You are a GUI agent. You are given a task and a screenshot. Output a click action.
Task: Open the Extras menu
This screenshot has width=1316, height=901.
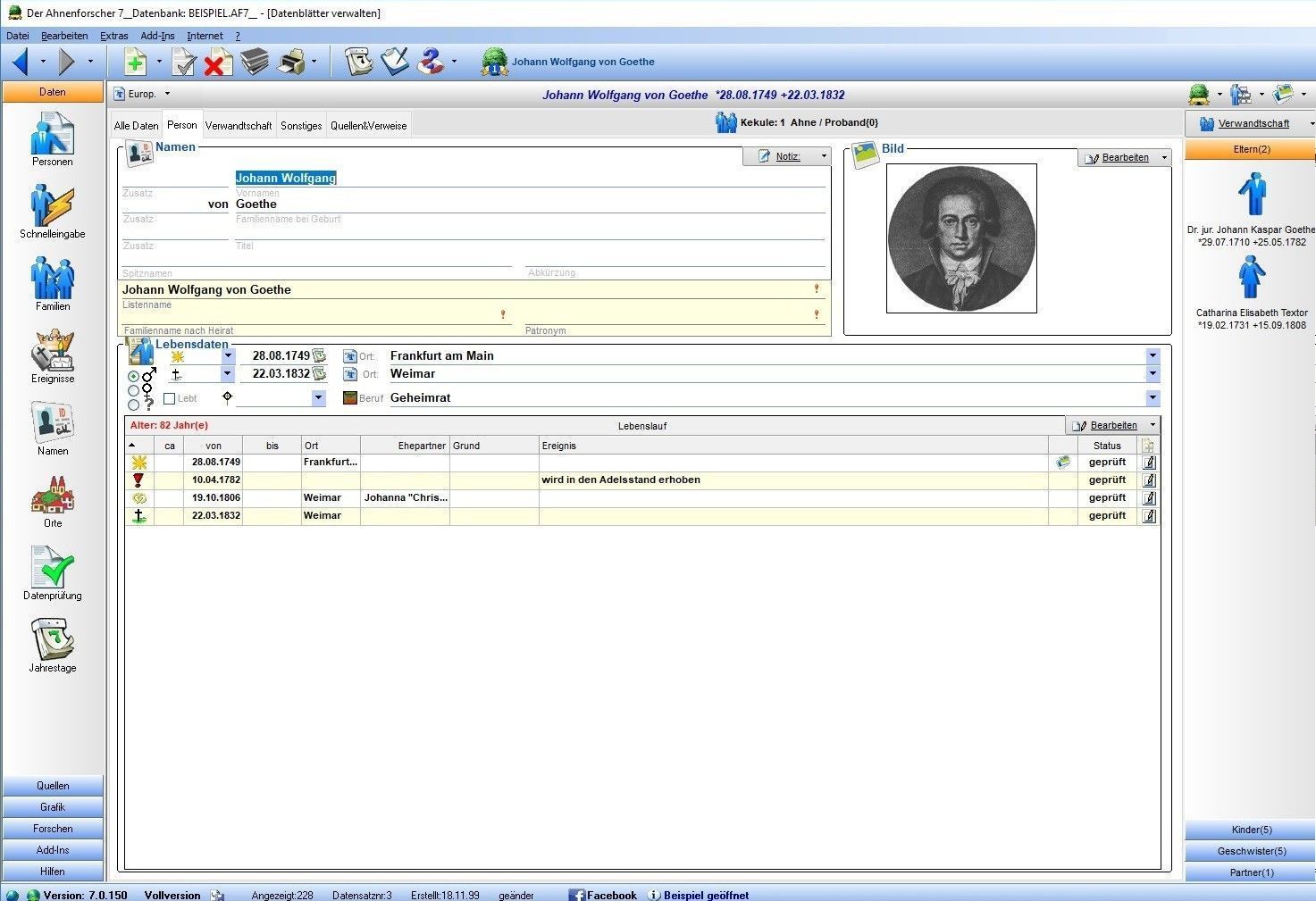pos(113,36)
